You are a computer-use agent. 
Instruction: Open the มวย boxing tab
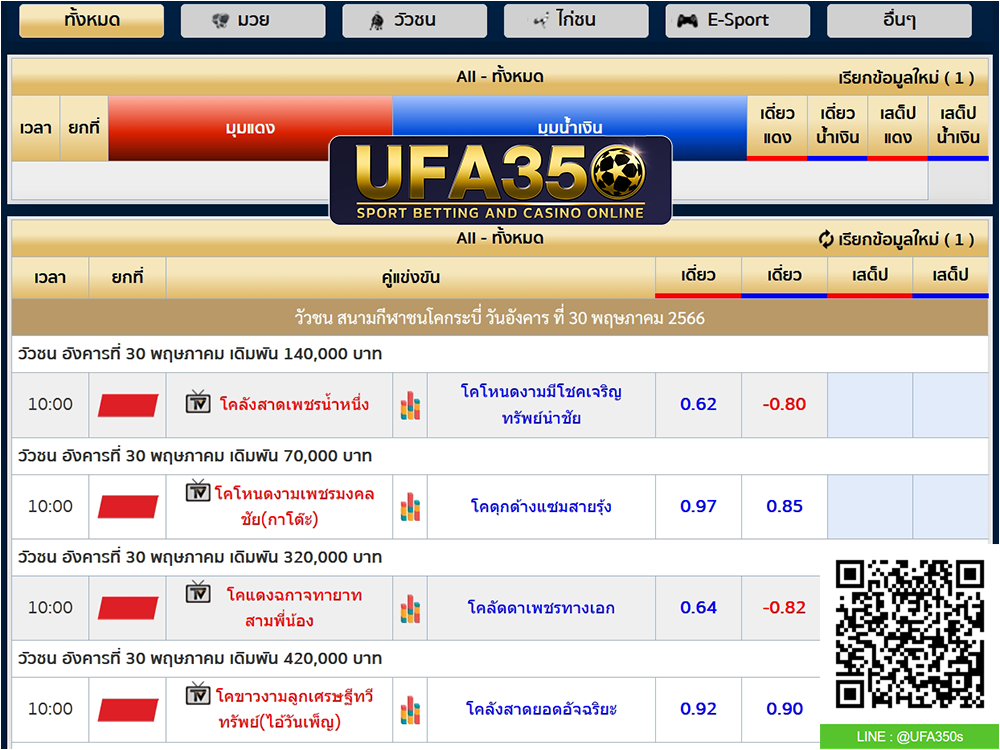click(253, 20)
